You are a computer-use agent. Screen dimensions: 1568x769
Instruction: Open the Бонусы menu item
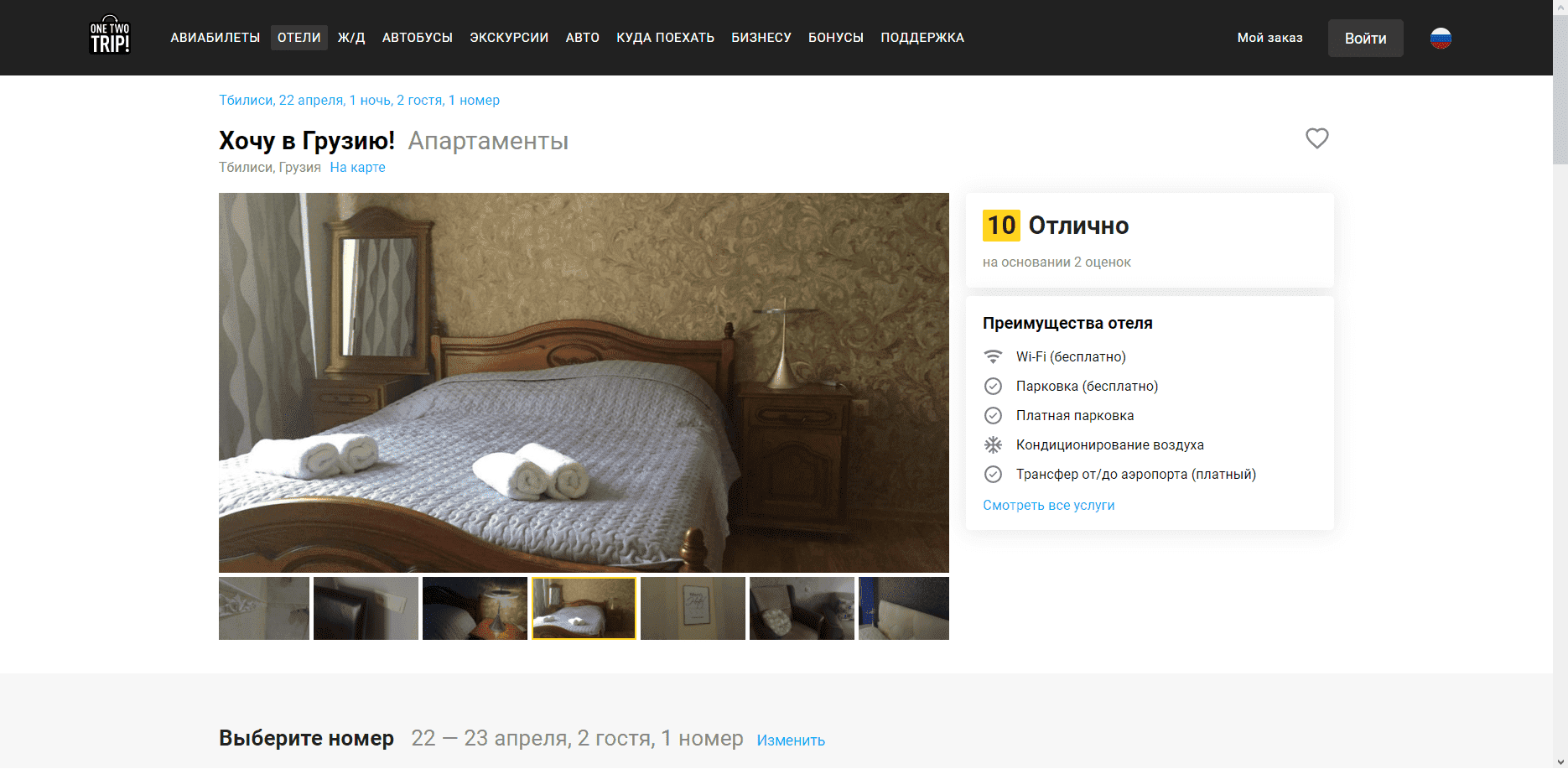(836, 38)
